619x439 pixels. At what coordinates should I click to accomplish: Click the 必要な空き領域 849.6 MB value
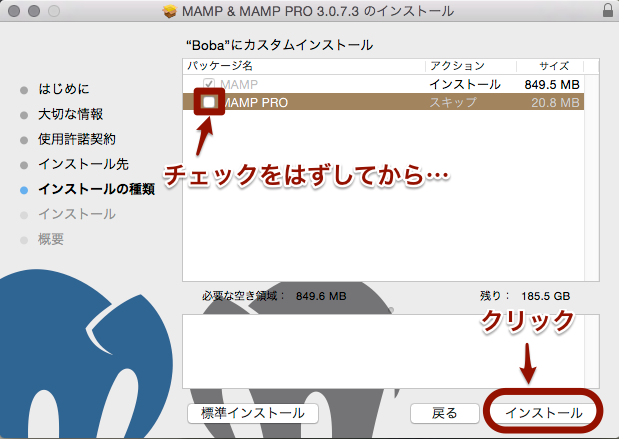321,296
